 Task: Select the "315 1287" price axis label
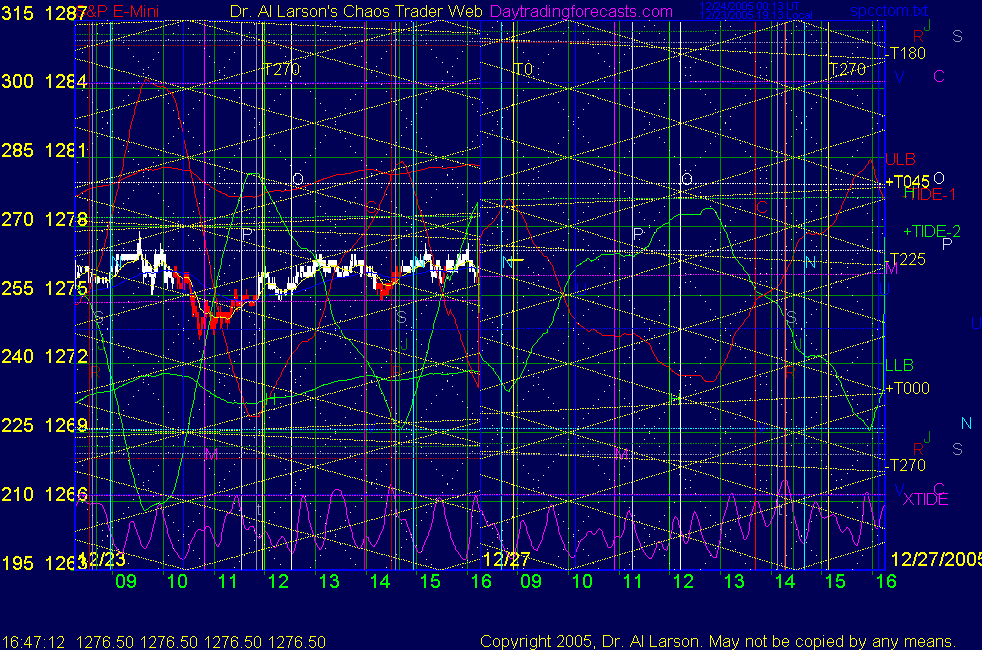[43, 13]
